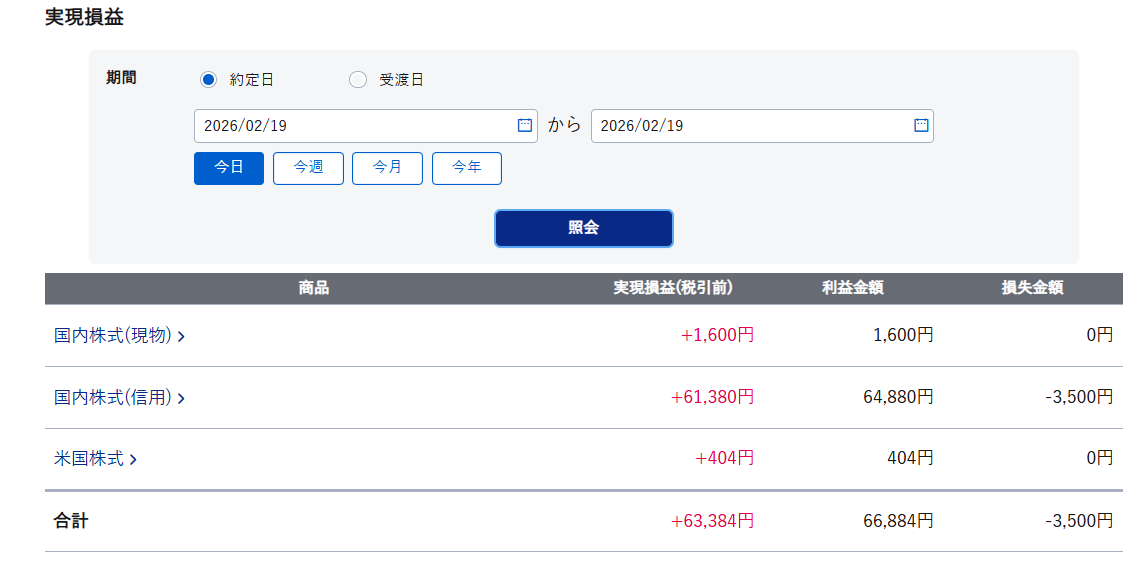Expand chevron next to 国内株式(現物)
Viewport: 1133px width, 562px height.
click(x=181, y=337)
